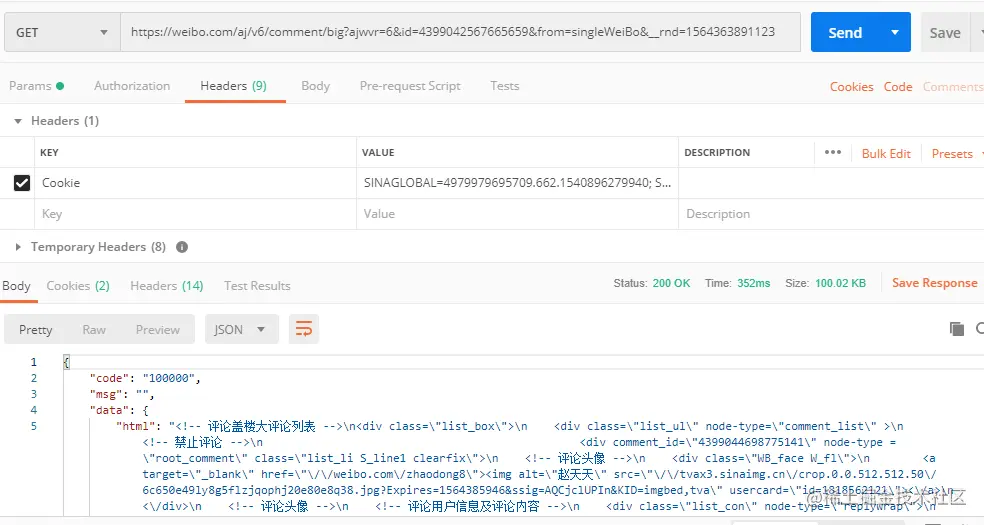Image resolution: width=984 pixels, height=525 pixels.
Task: Open the three-dots column options menu
Action: coord(833,152)
